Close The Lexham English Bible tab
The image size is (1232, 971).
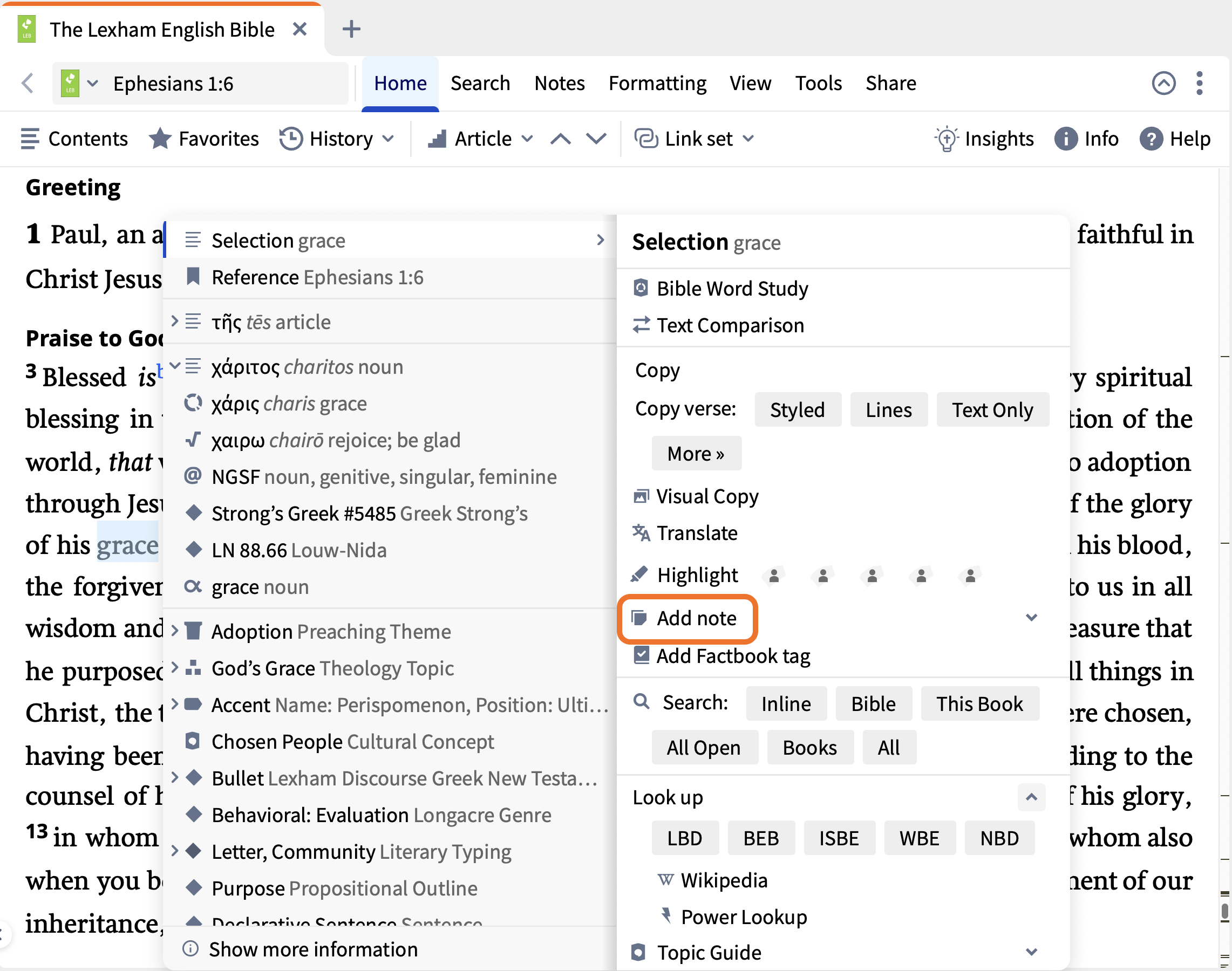(300, 29)
